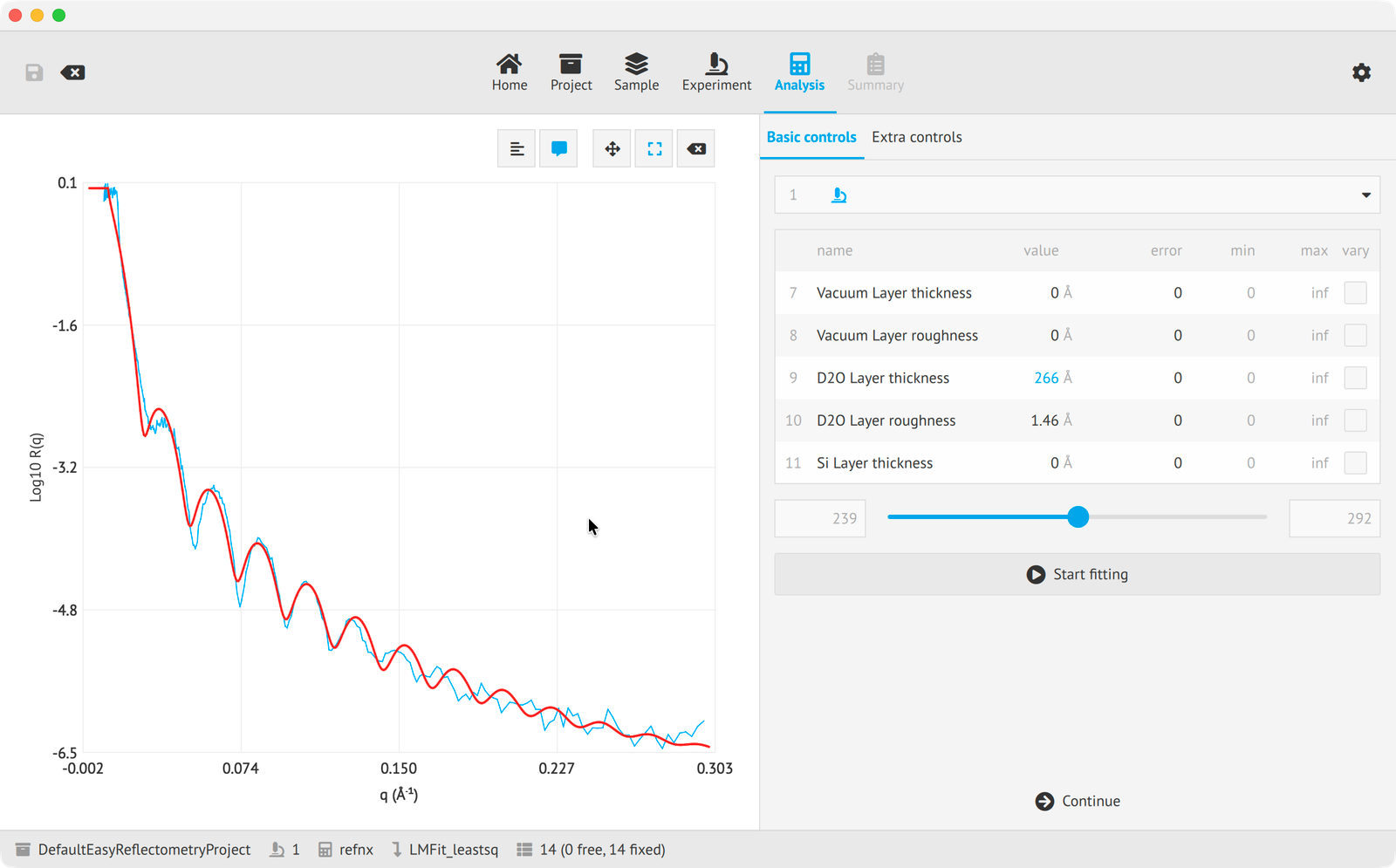
Task: Click the save floppy disk icon
Action: [x=34, y=72]
